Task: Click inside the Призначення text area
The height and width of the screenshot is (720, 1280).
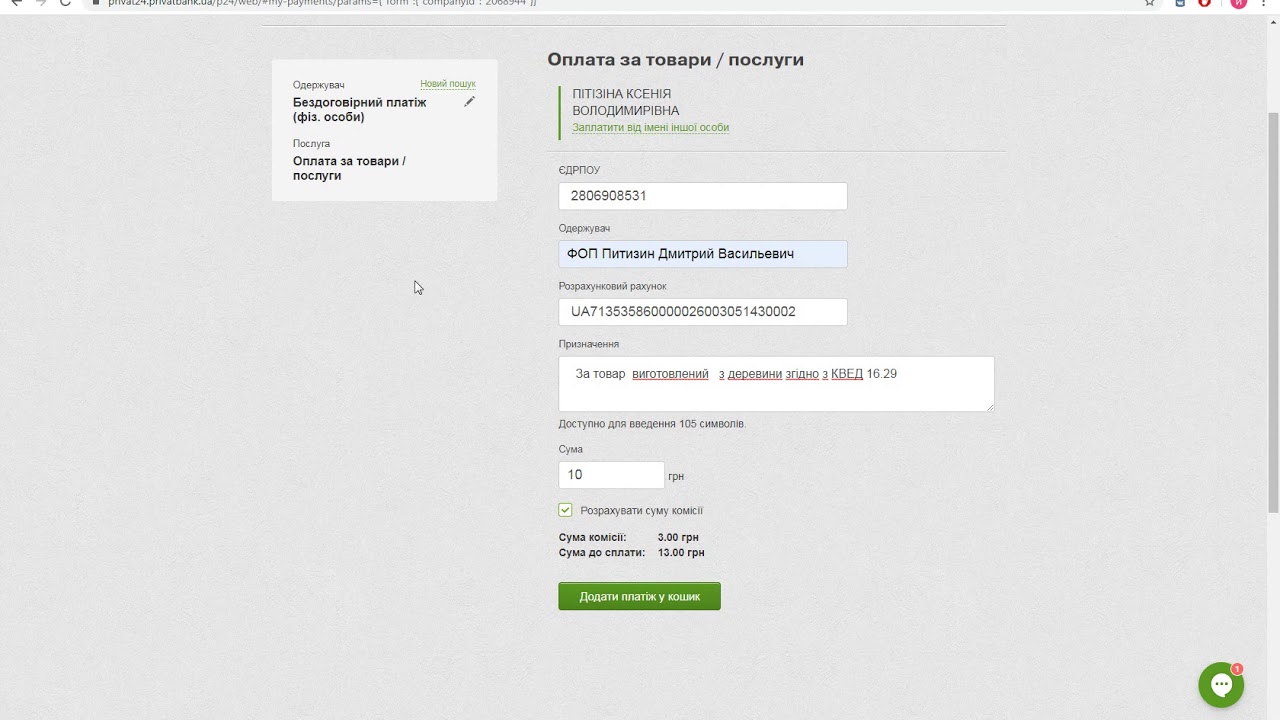Action: [x=776, y=384]
